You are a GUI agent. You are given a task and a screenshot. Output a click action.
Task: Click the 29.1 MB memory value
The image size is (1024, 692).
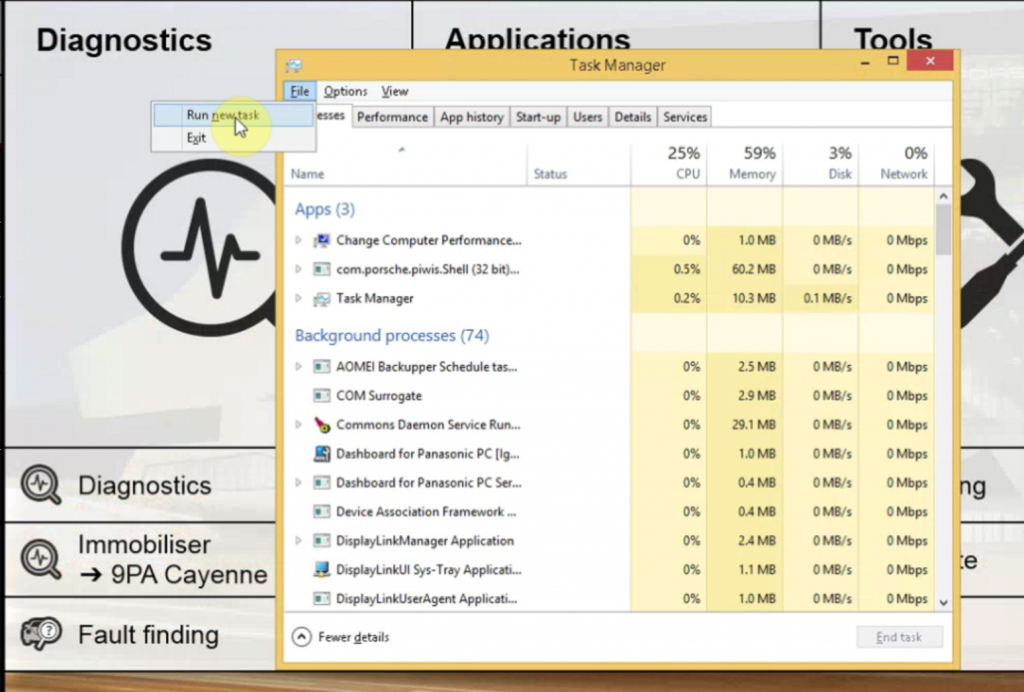(754, 424)
